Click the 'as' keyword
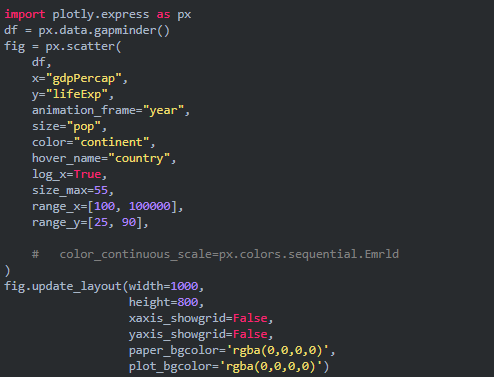 [163, 15]
